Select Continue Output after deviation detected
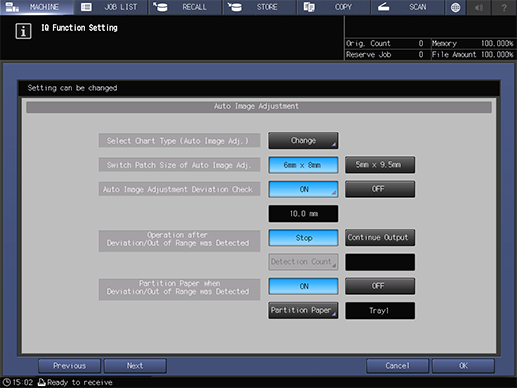Image resolution: width=517 pixels, height=388 pixels. (x=380, y=237)
